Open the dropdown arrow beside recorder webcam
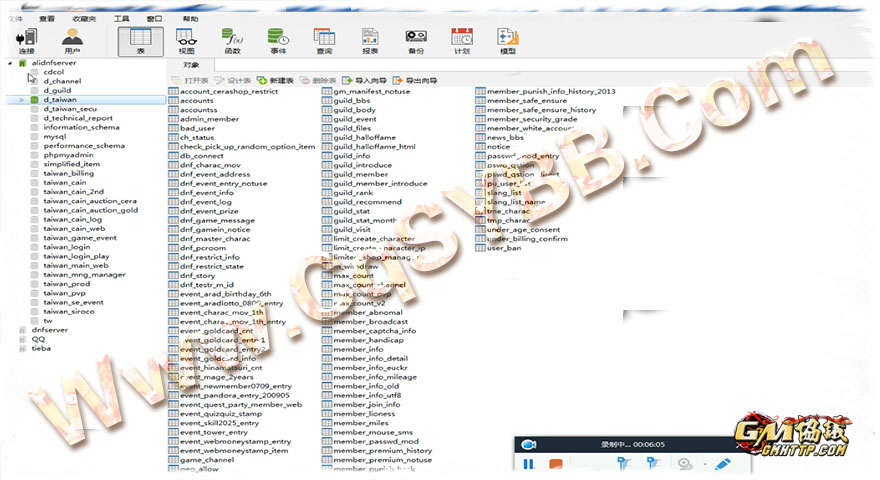Viewport: 880px width, 480px height. [x=704, y=464]
